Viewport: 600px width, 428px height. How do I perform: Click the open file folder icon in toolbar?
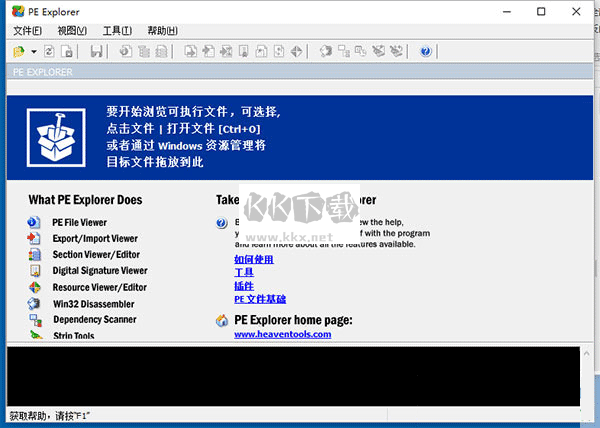19,51
